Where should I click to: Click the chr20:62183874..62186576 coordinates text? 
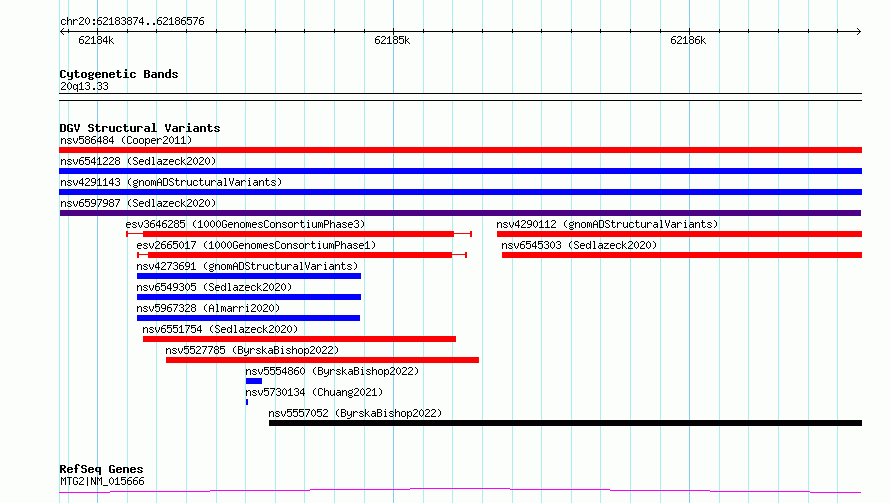pyautogui.click(x=132, y=22)
